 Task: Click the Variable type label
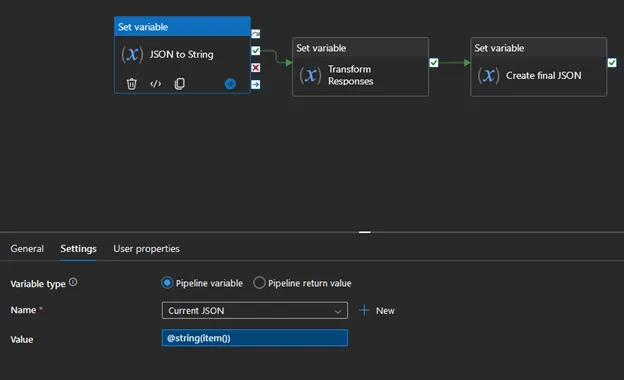click(x=38, y=284)
